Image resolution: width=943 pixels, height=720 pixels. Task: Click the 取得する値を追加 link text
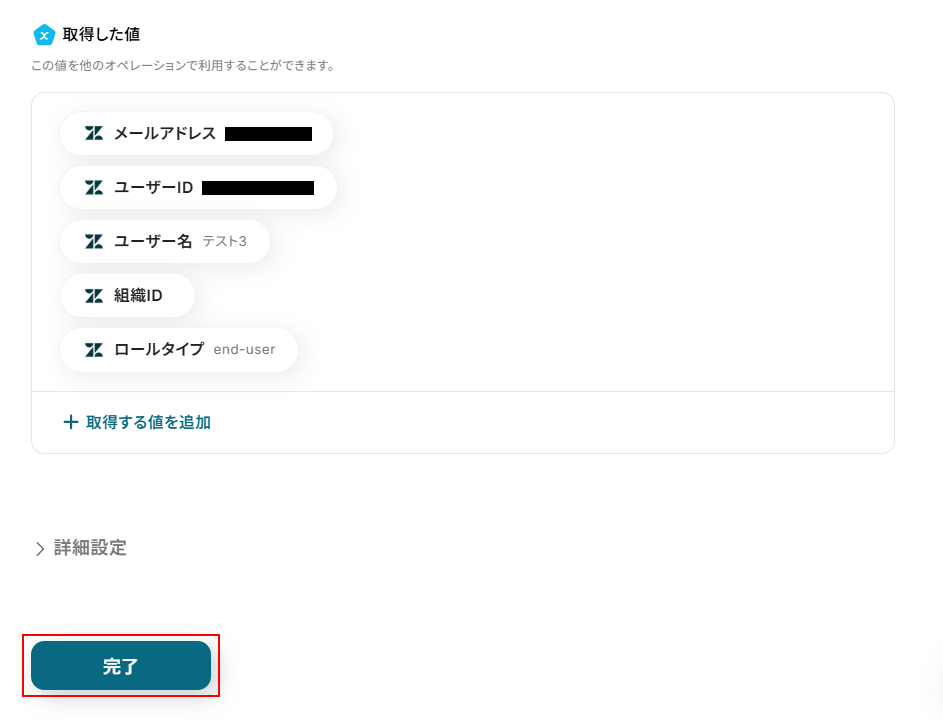point(148,422)
